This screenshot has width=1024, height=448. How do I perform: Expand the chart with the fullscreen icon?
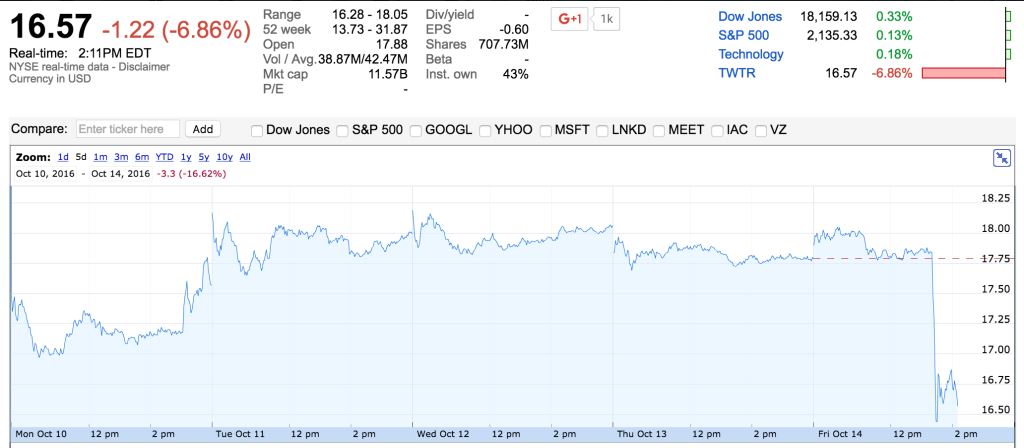point(1001,157)
